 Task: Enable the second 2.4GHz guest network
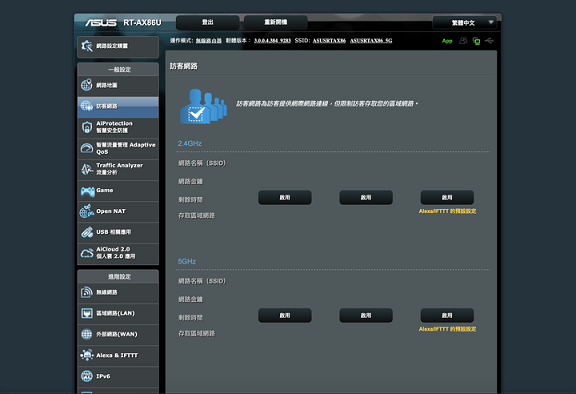pyautogui.click(x=366, y=198)
